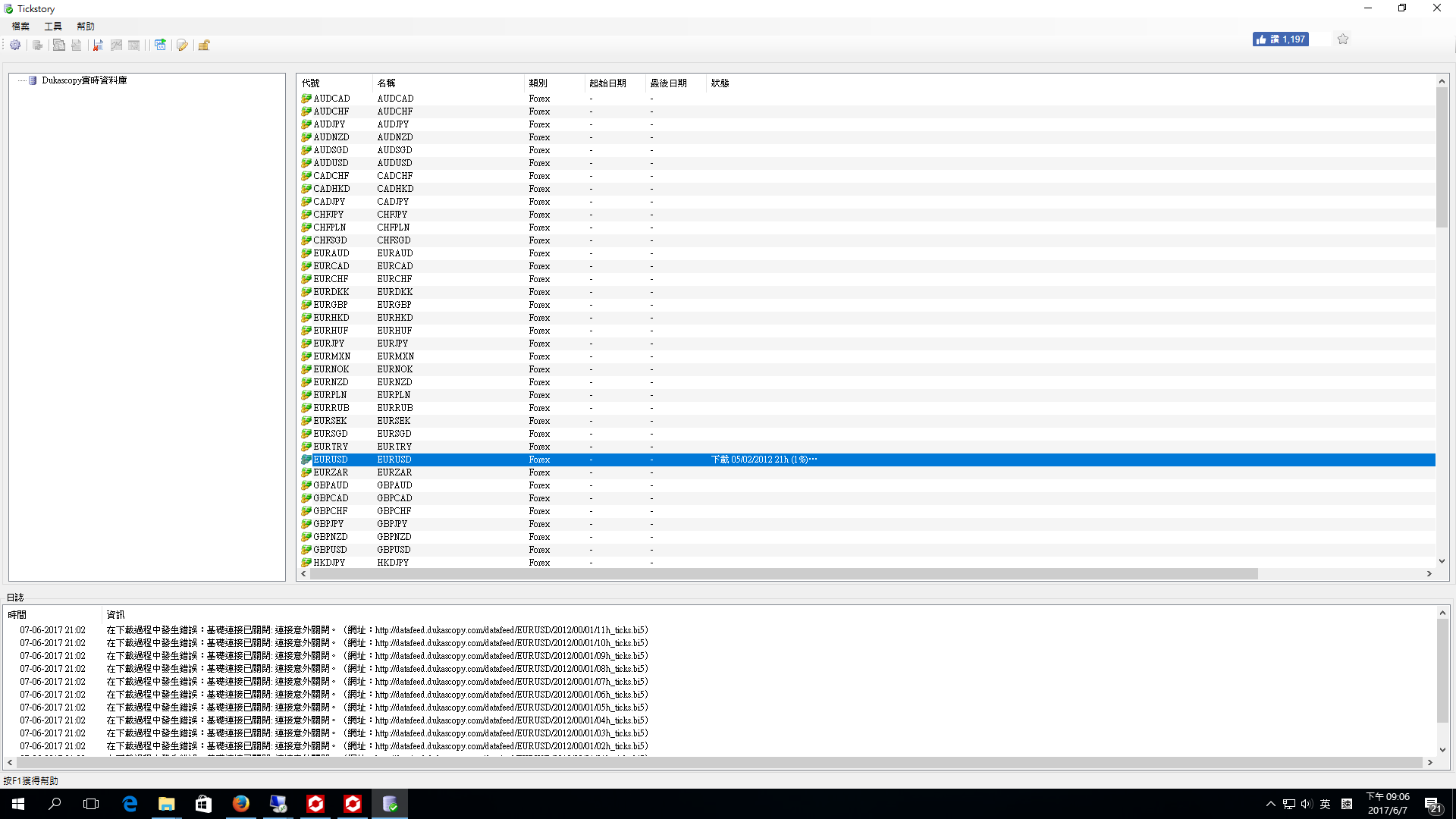
Task: Select the EURGBP row code
Action: [x=331, y=305]
